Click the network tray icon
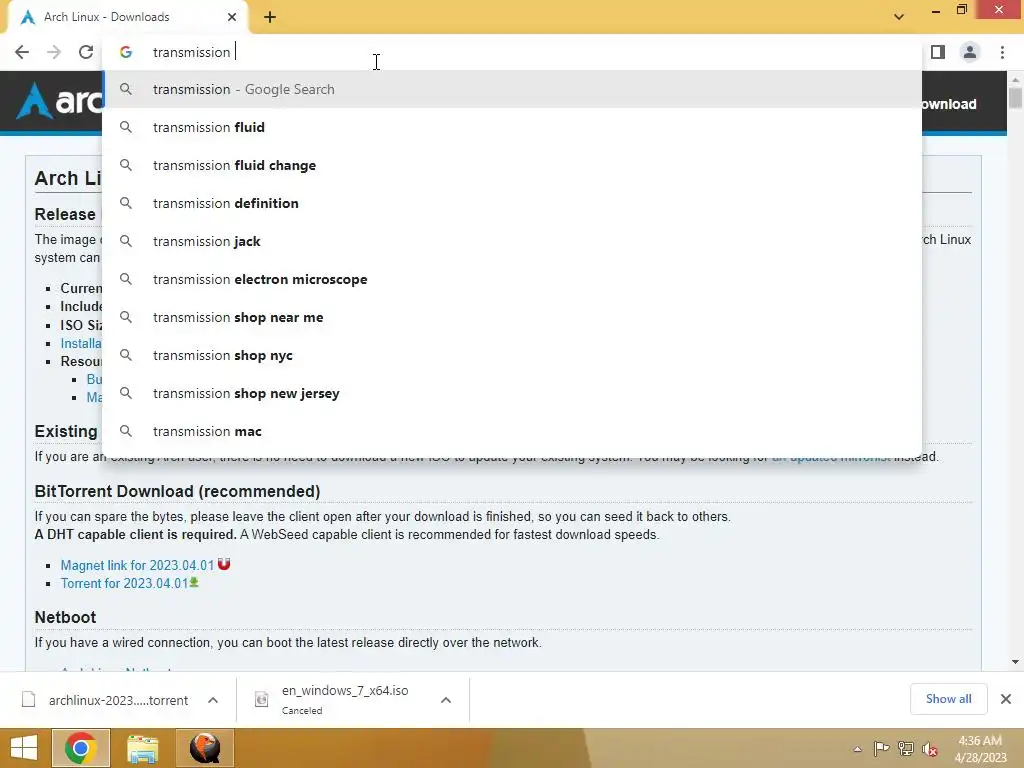This screenshot has width=1024, height=768. click(x=906, y=749)
